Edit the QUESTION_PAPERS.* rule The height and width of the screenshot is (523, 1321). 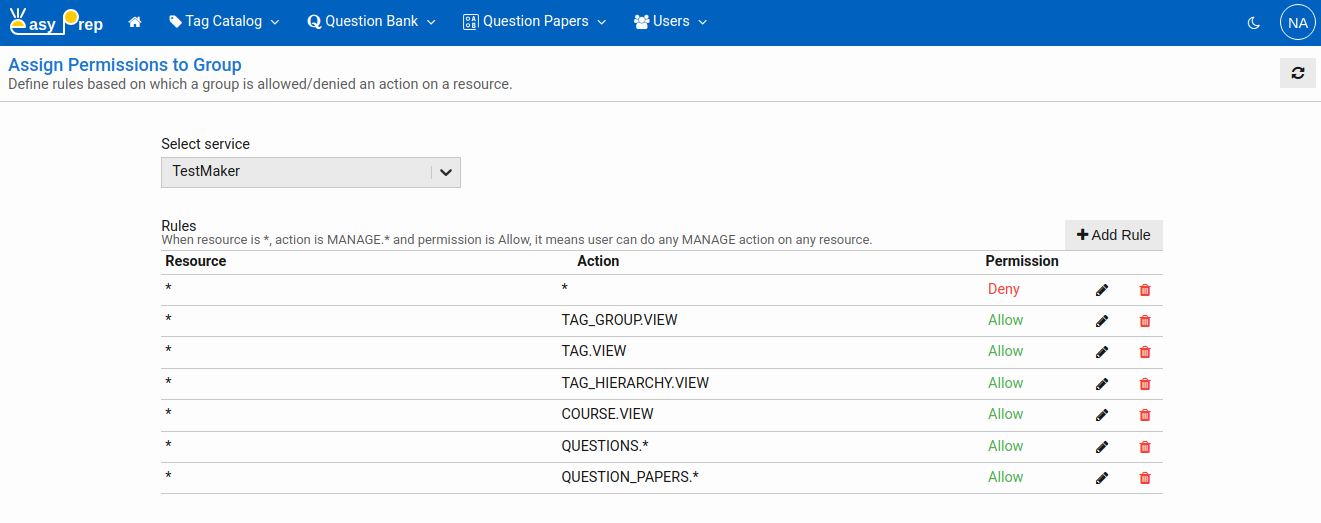[x=1102, y=478]
